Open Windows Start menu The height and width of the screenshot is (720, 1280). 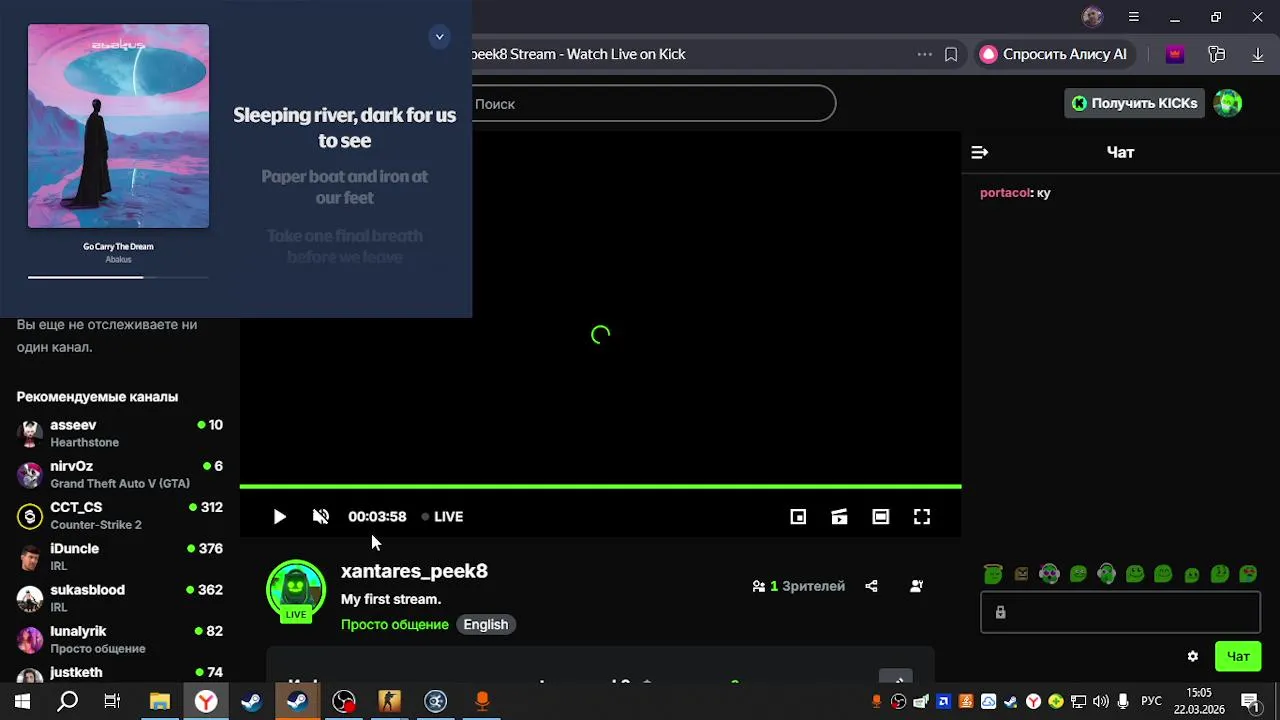(22, 702)
